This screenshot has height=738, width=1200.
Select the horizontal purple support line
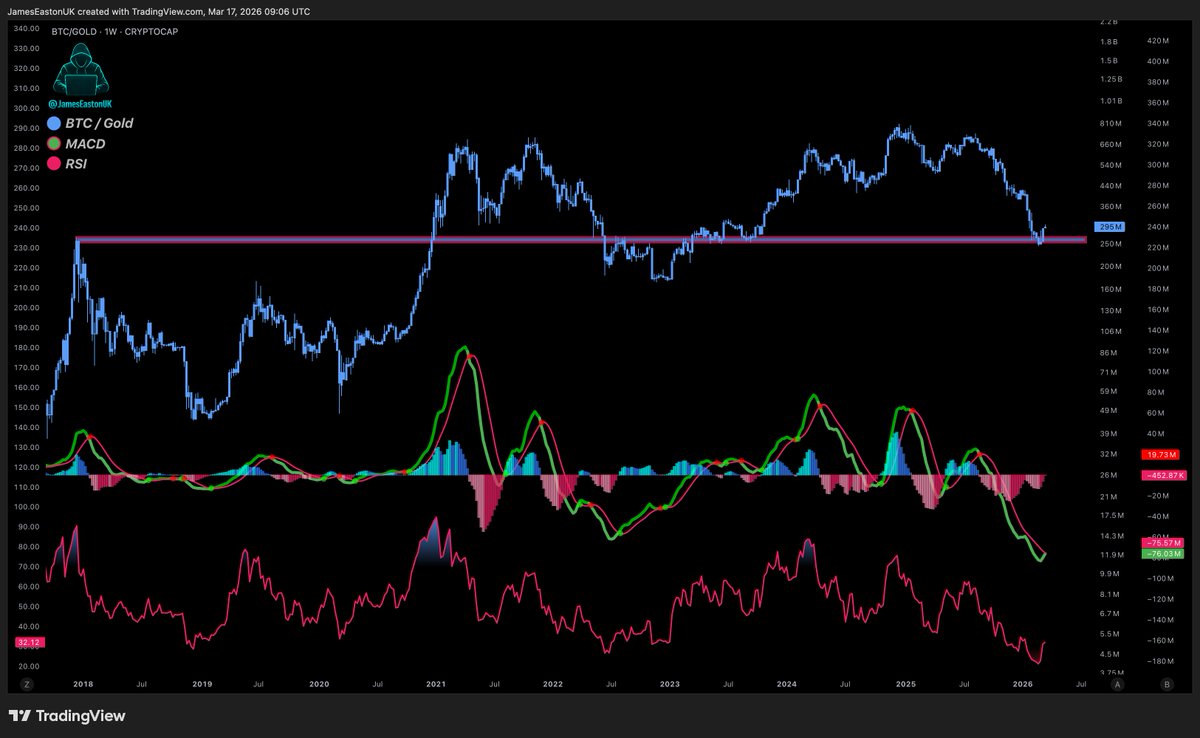click(581, 240)
